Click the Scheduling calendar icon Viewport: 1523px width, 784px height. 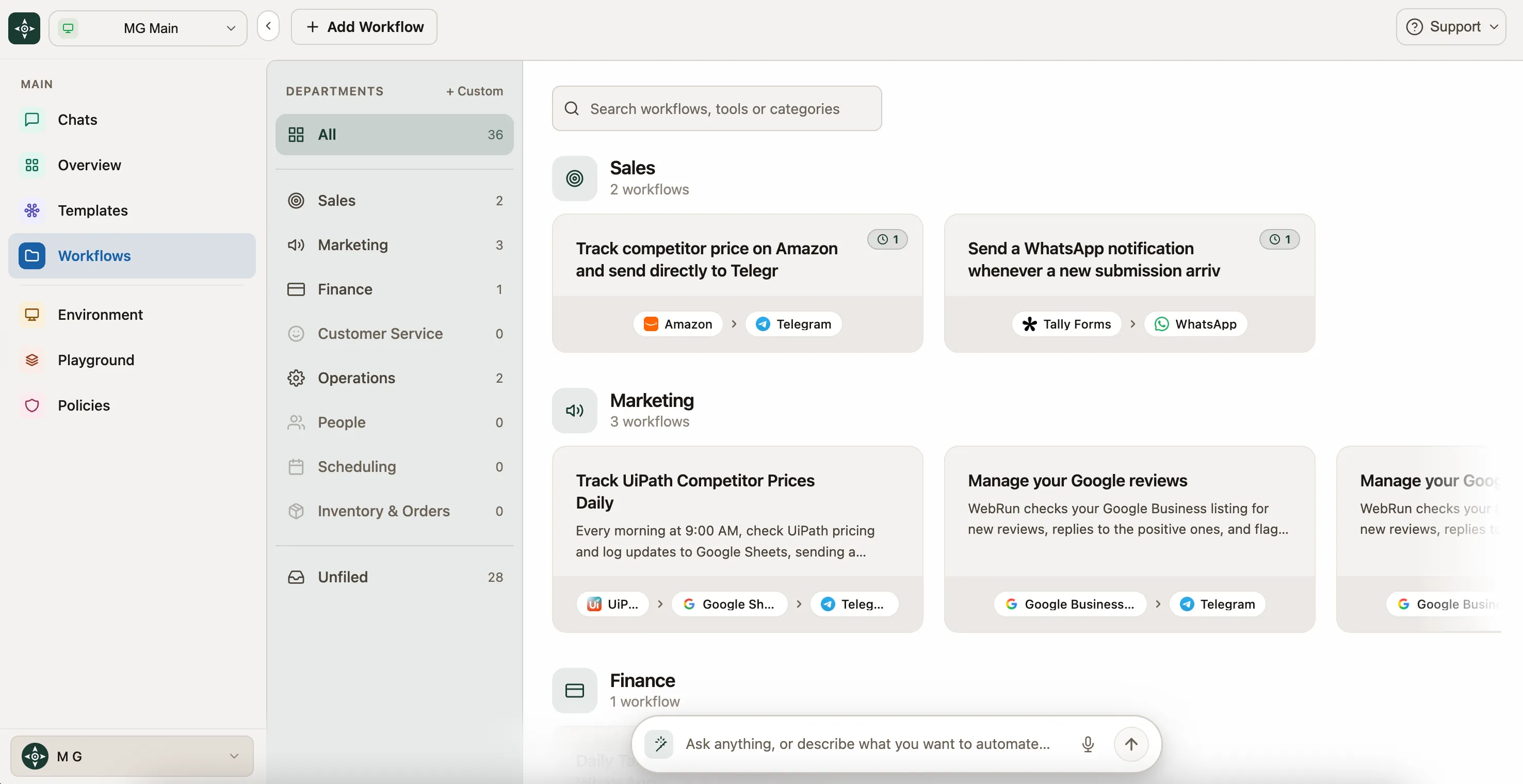pyautogui.click(x=296, y=466)
